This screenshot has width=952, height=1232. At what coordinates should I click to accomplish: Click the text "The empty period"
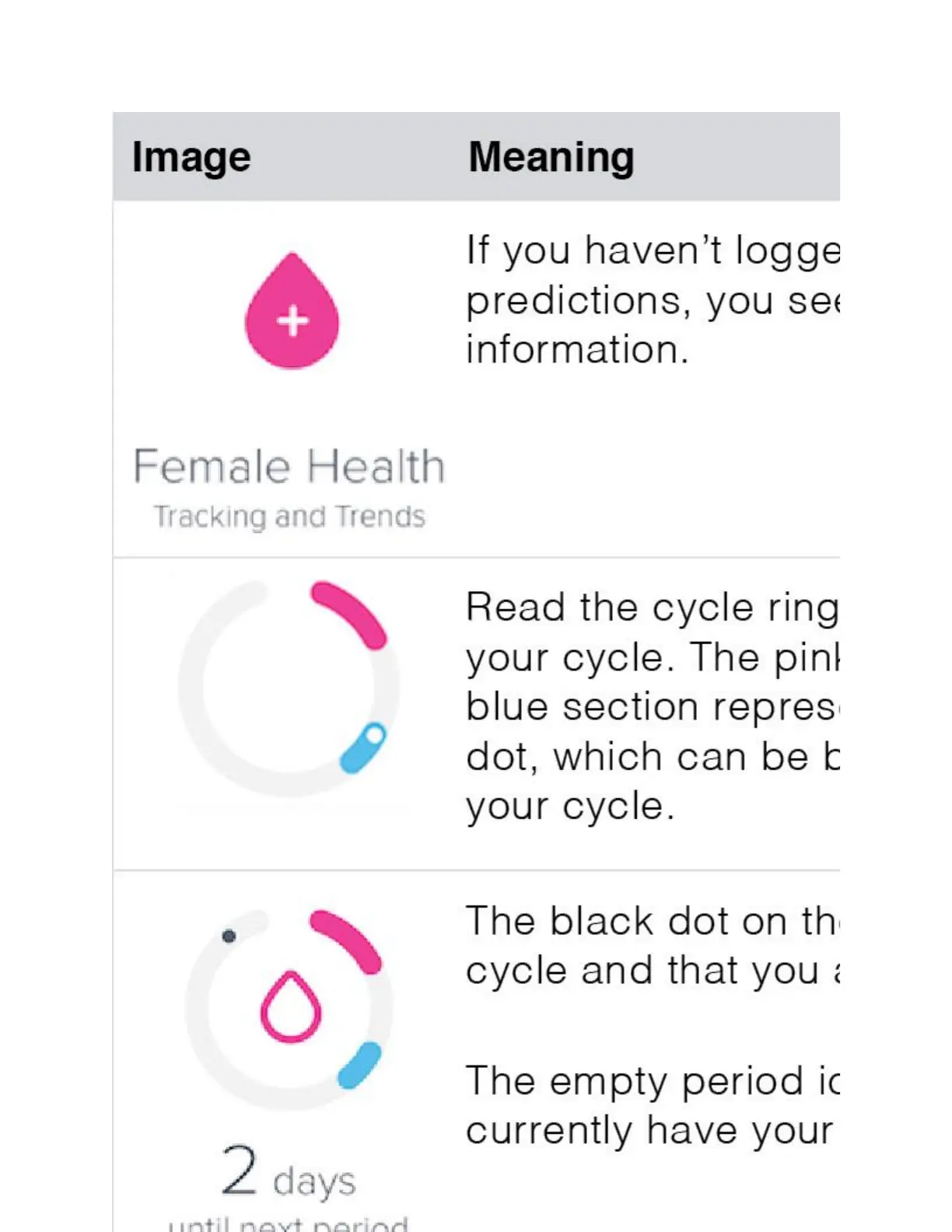click(x=652, y=1081)
